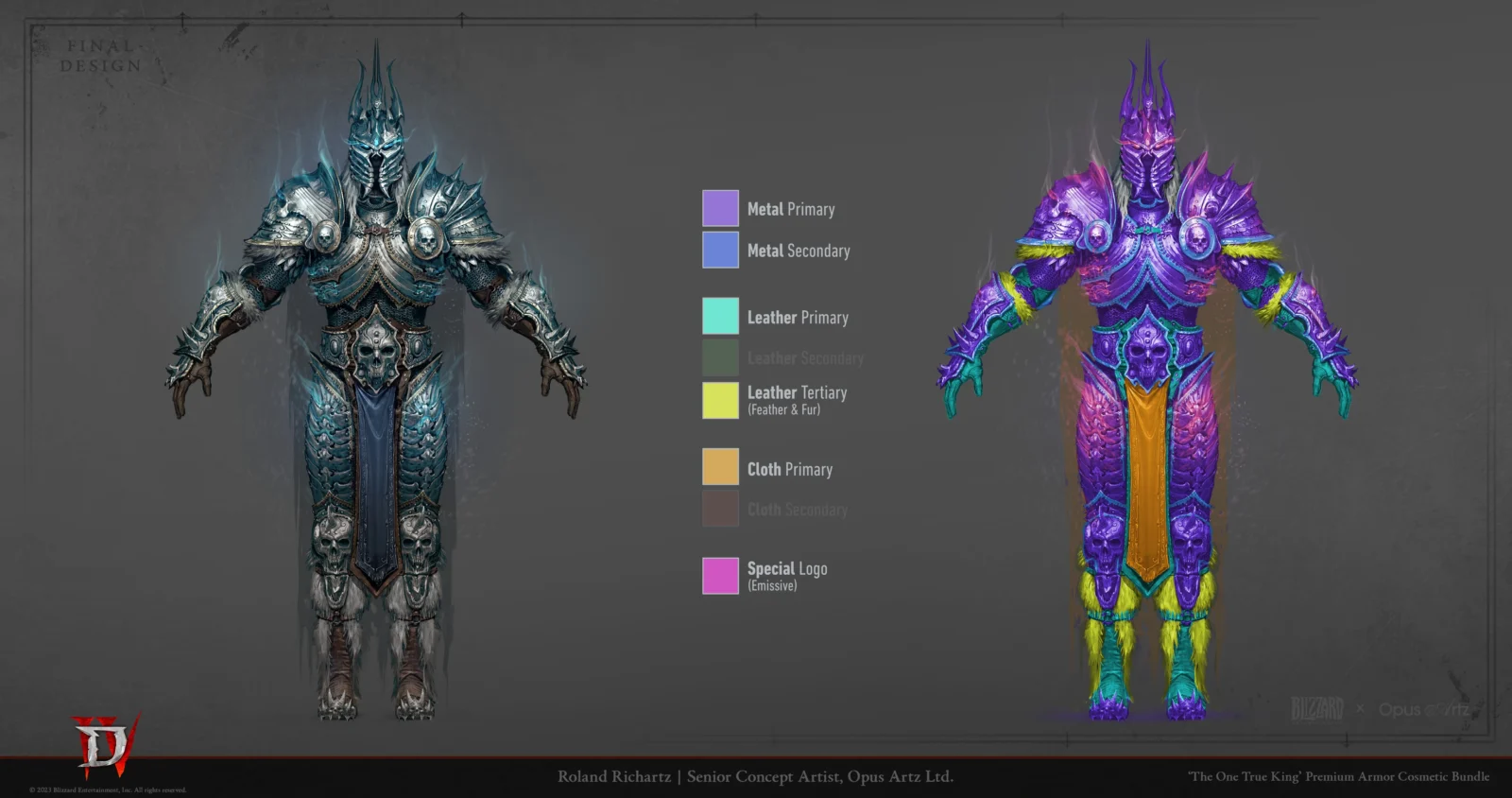This screenshot has height=798, width=1512.
Task: Click the Blizzard copyright notice
Action: pyautogui.click(x=108, y=790)
